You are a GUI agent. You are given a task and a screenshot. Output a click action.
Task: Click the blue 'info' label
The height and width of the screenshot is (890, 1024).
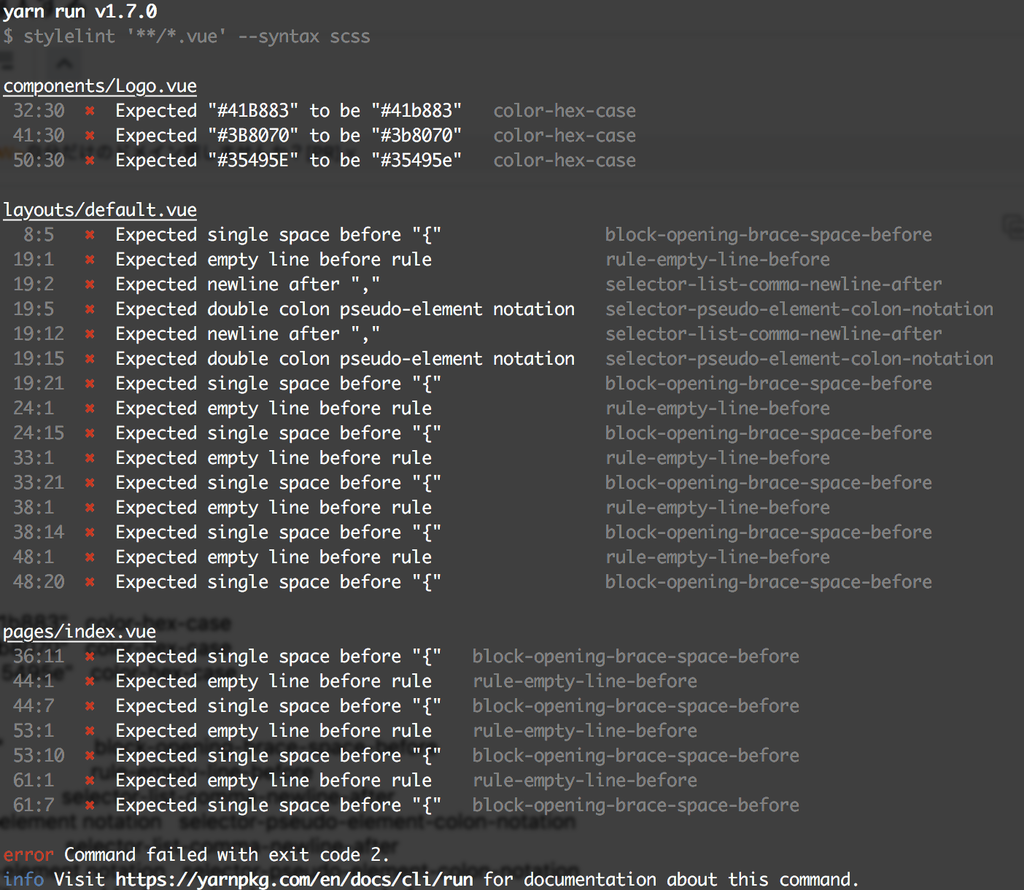pos(24,880)
